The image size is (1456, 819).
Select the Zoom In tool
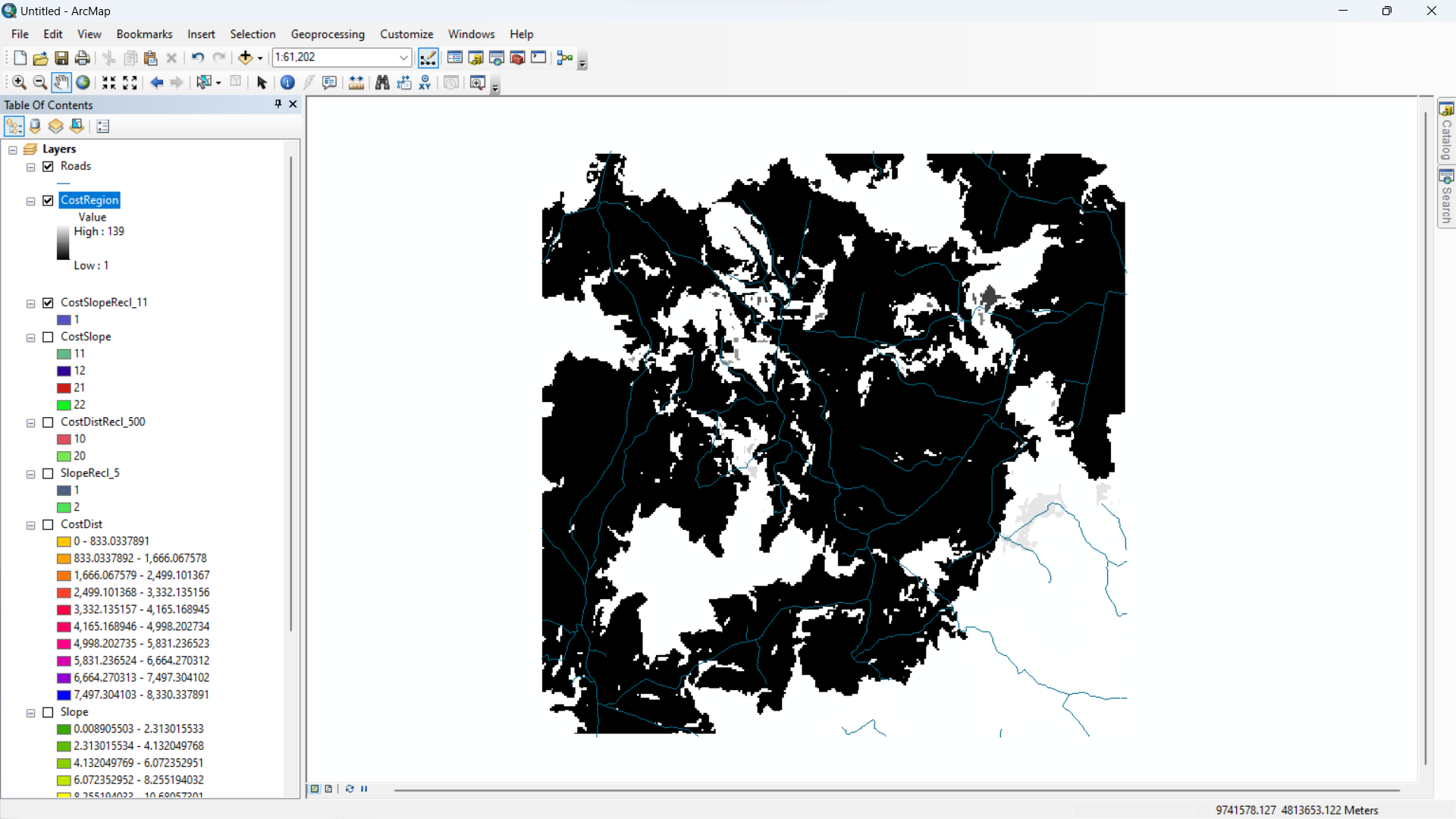[x=19, y=83]
